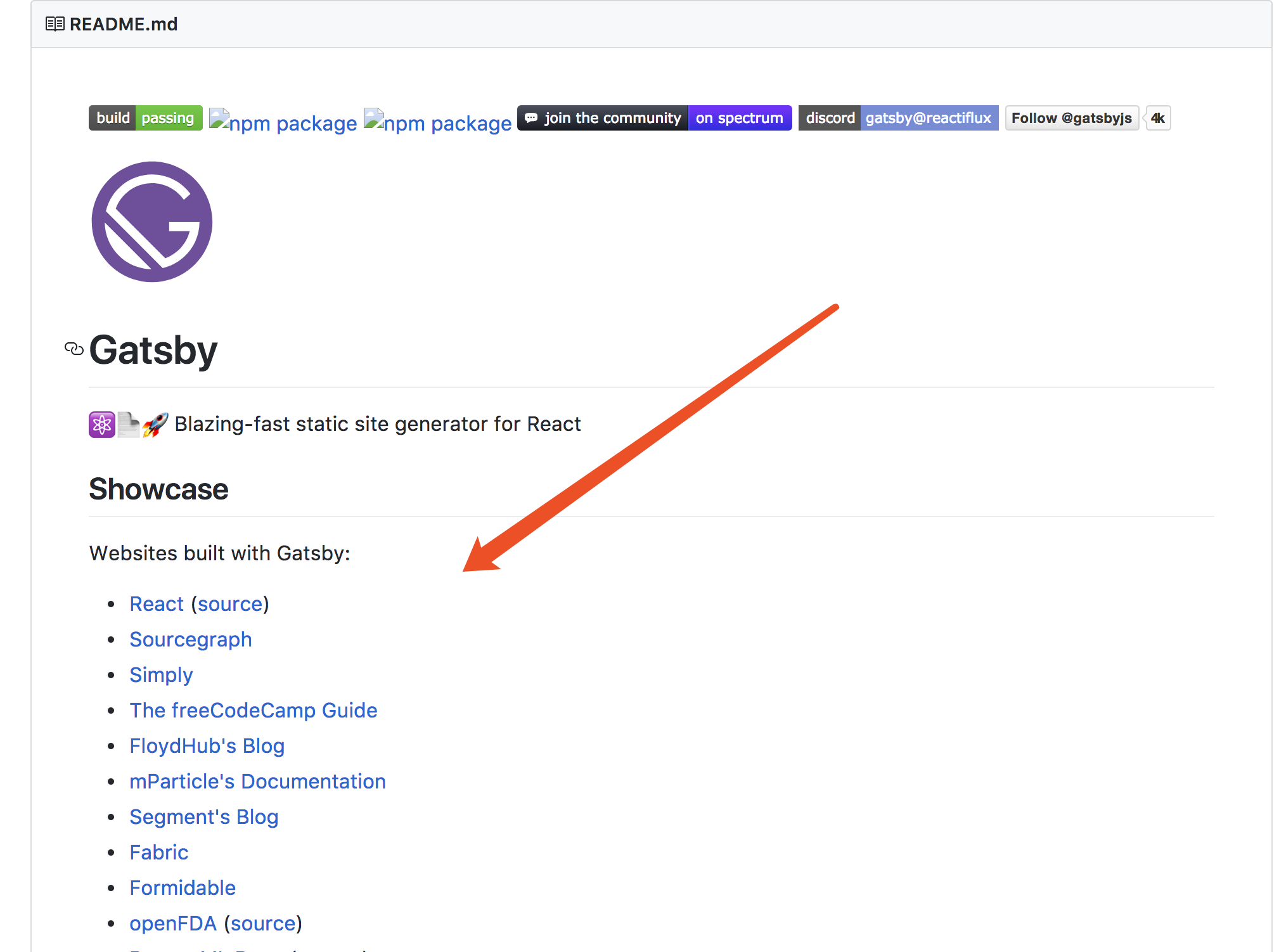Click the first broken npm package image link
The height and width of the screenshot is (952, 1279).
(x=283, y=122)
